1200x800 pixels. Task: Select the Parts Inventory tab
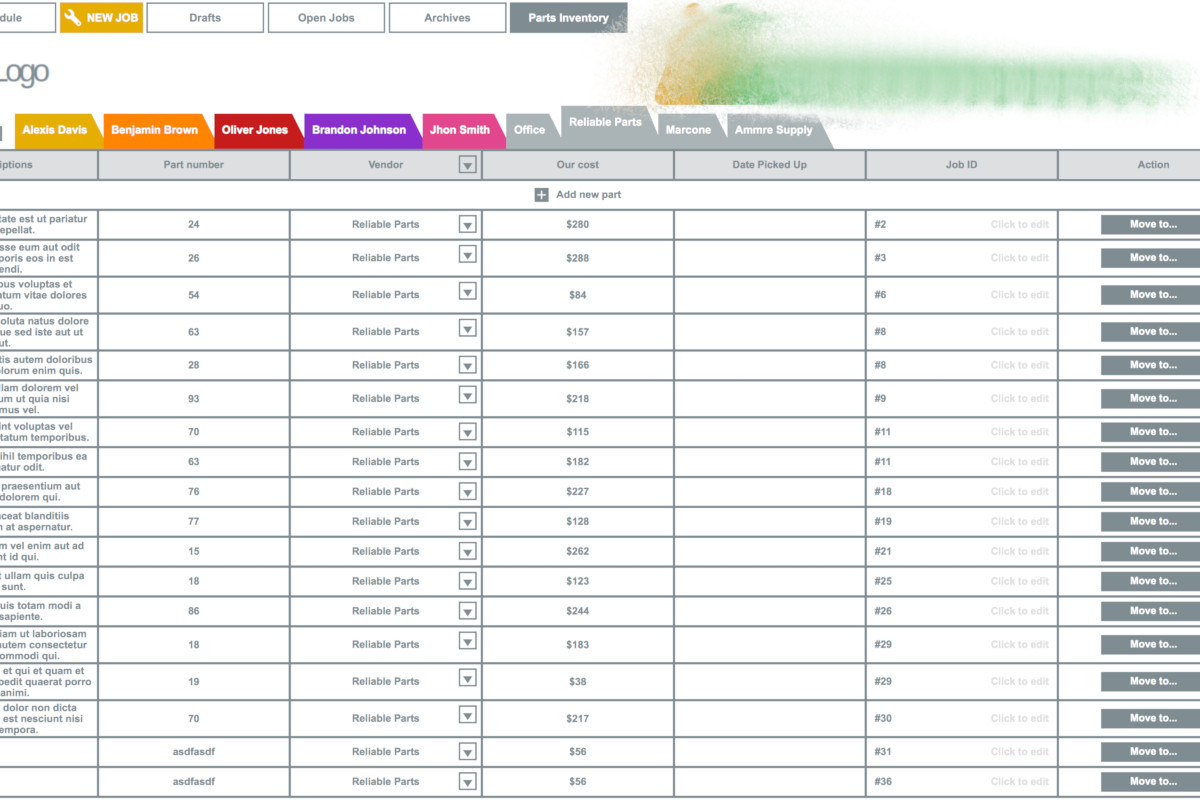[x=568, y=18]
